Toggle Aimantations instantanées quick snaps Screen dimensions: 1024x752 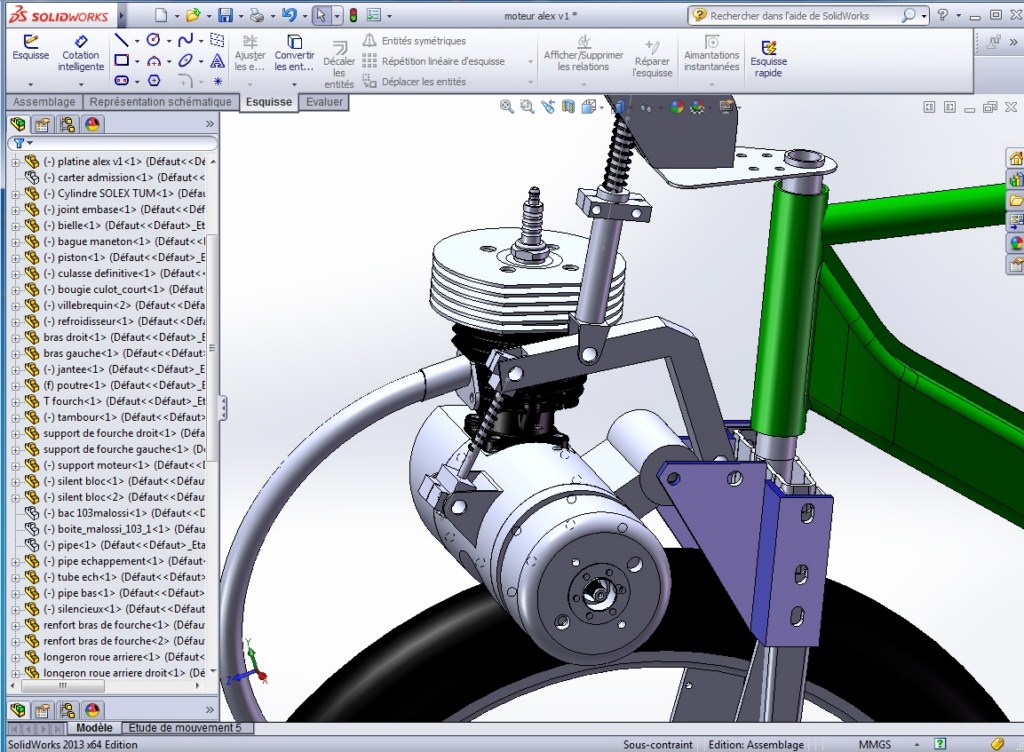point(711,53)
